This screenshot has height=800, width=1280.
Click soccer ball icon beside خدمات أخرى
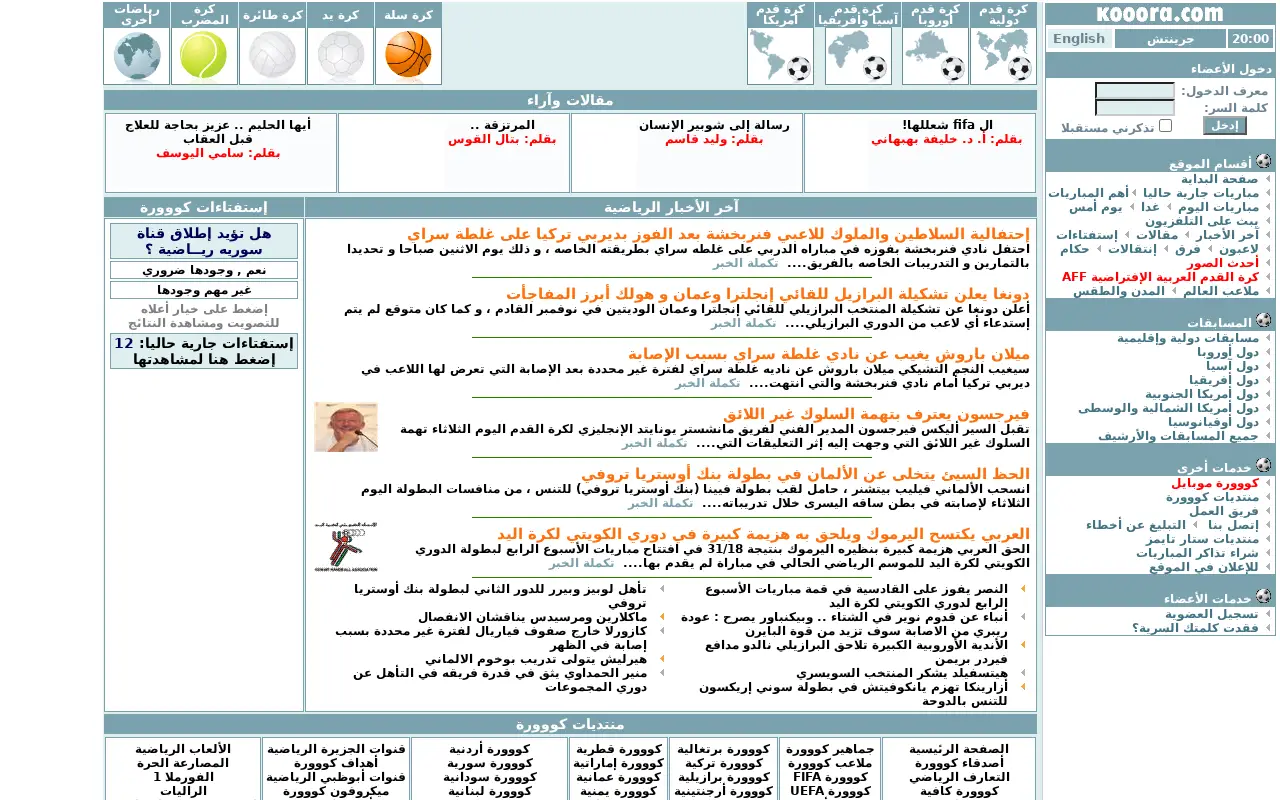1264,466
